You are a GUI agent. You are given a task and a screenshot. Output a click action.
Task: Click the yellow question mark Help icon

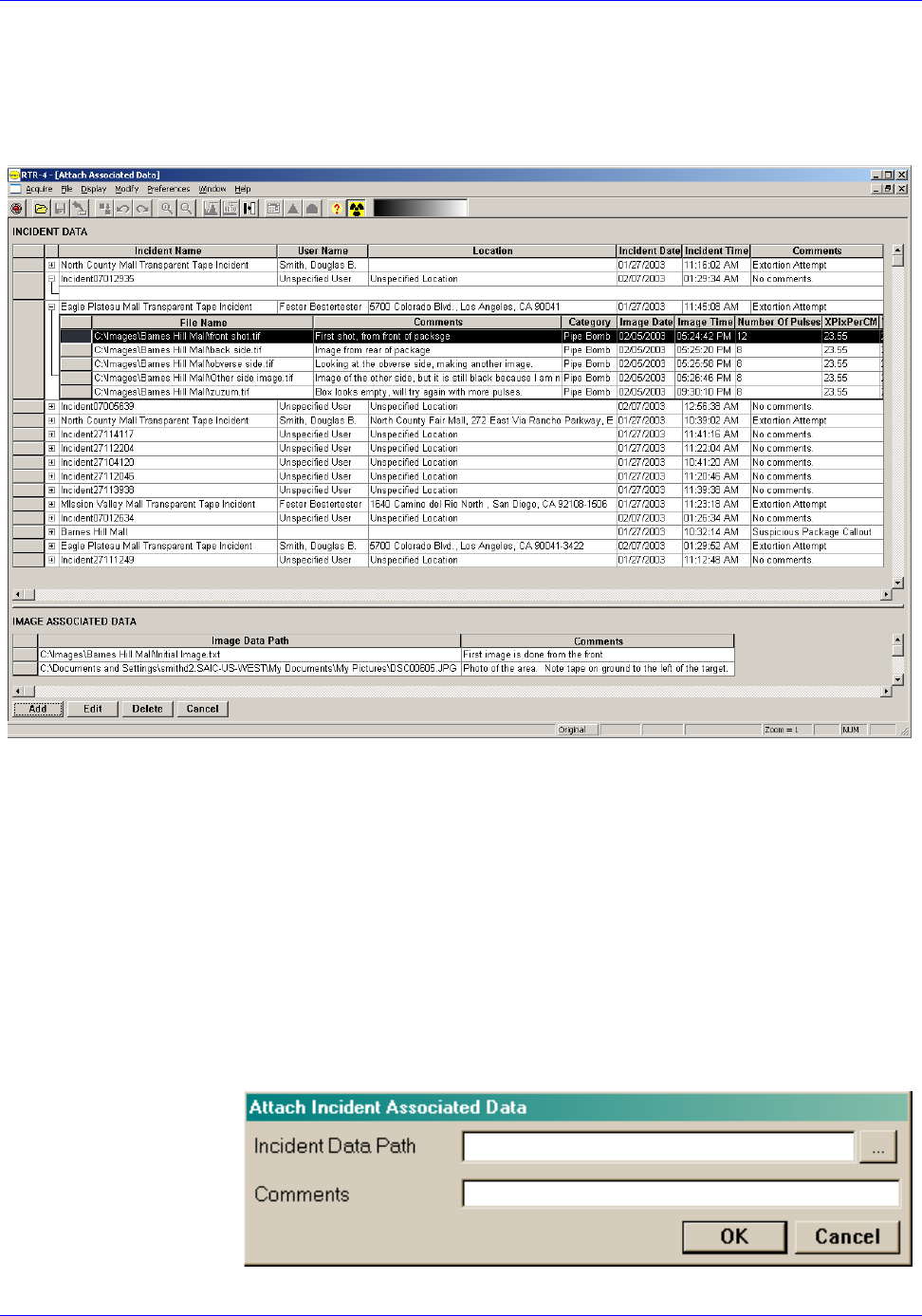[x=336, y=209]
